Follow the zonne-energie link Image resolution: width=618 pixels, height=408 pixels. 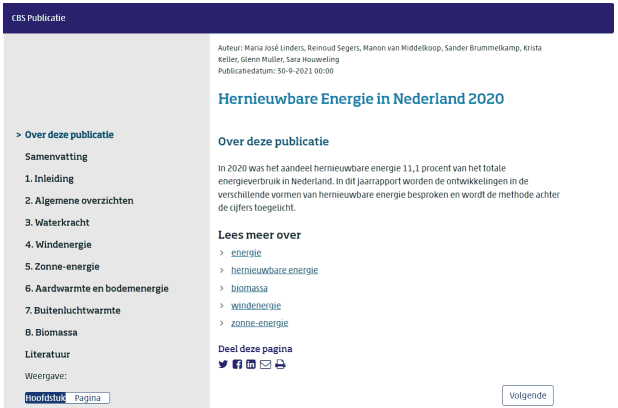[260, 323]
